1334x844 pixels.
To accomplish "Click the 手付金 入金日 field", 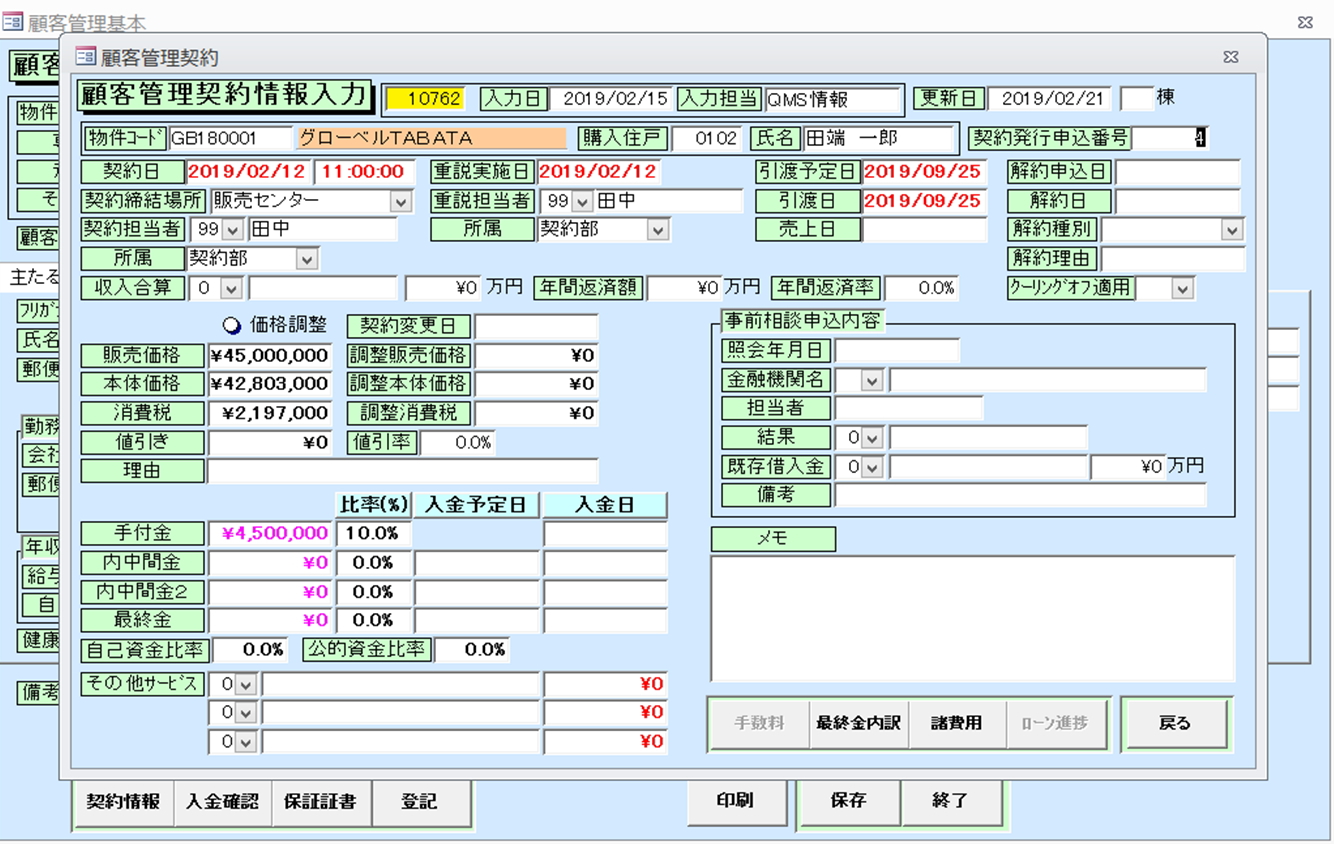I will (x=605, y=534).
